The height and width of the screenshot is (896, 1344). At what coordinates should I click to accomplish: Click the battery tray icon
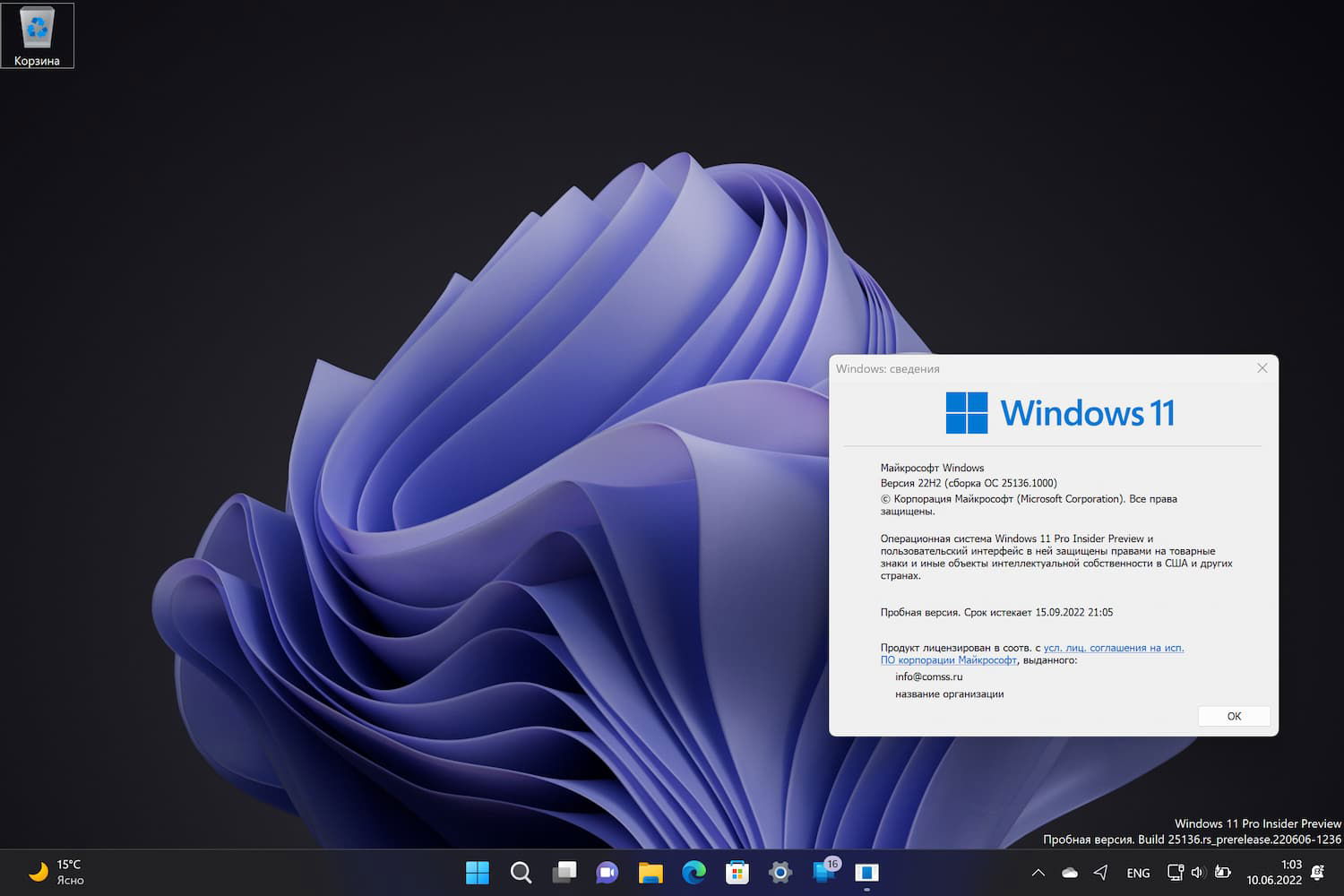(x=1223, y=872)
